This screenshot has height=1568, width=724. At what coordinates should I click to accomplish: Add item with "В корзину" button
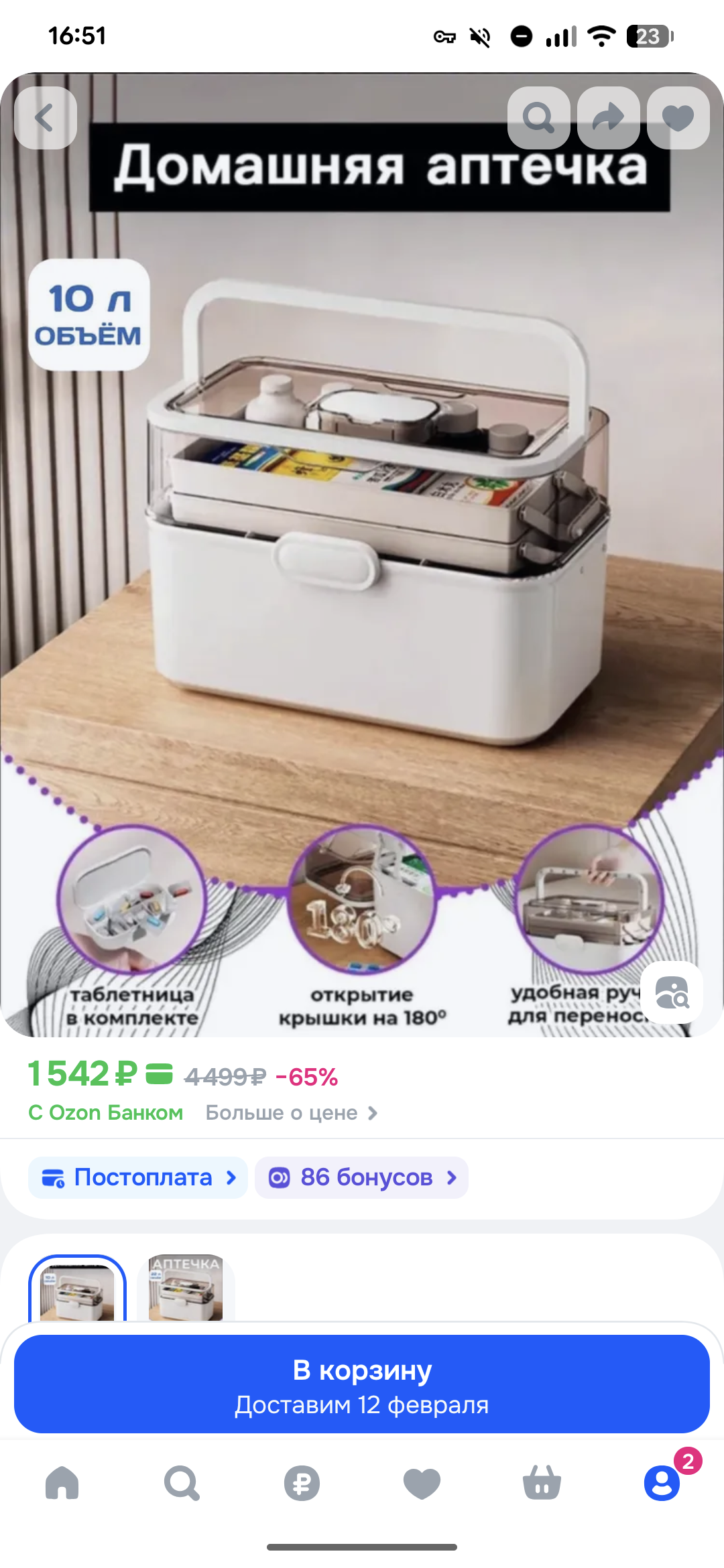coord(362,1384)
